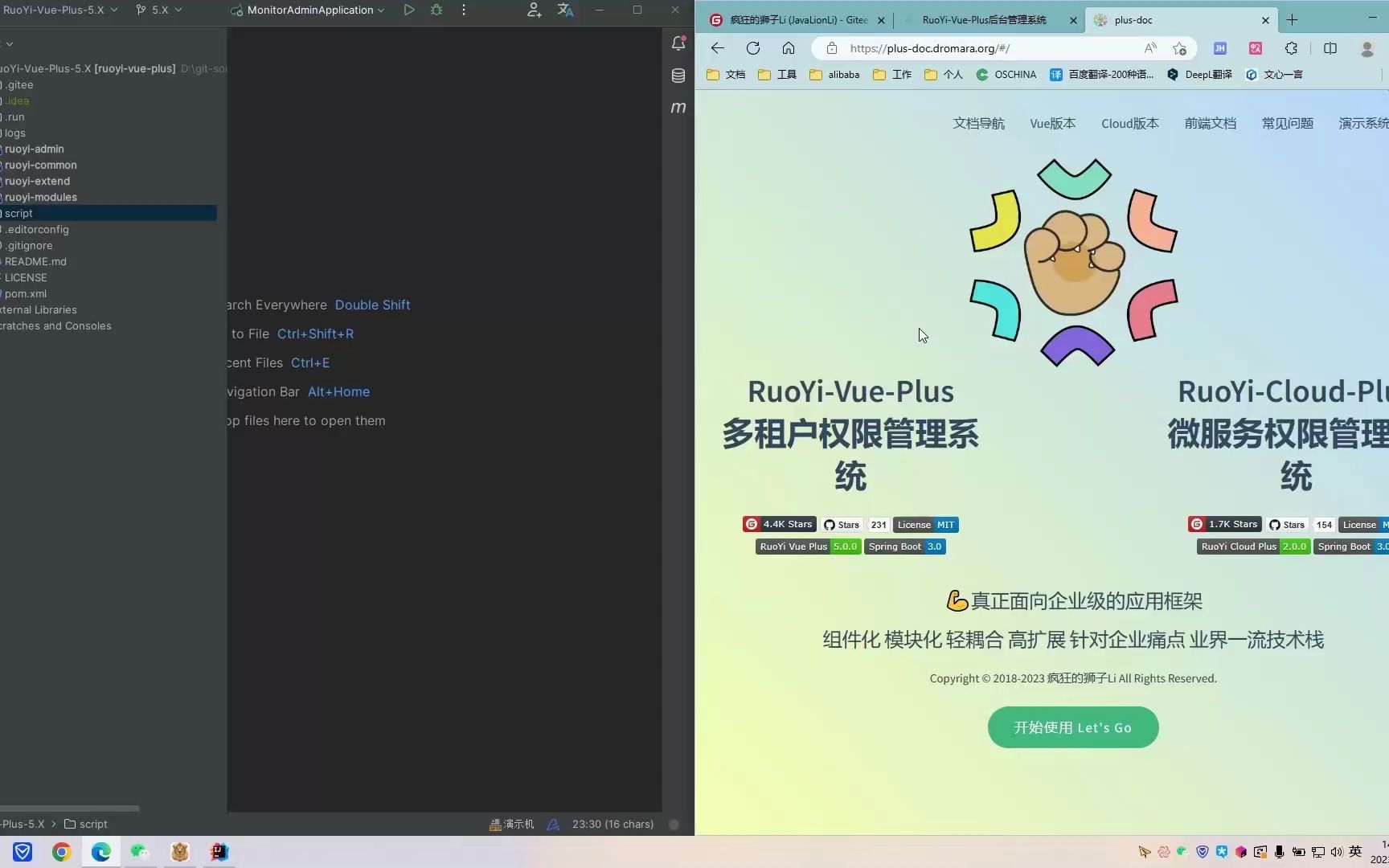Open the 5.X git branch dropdown
Viewport: 1389px width, 868px height.
pyautogui.click(x=159, y=10)
